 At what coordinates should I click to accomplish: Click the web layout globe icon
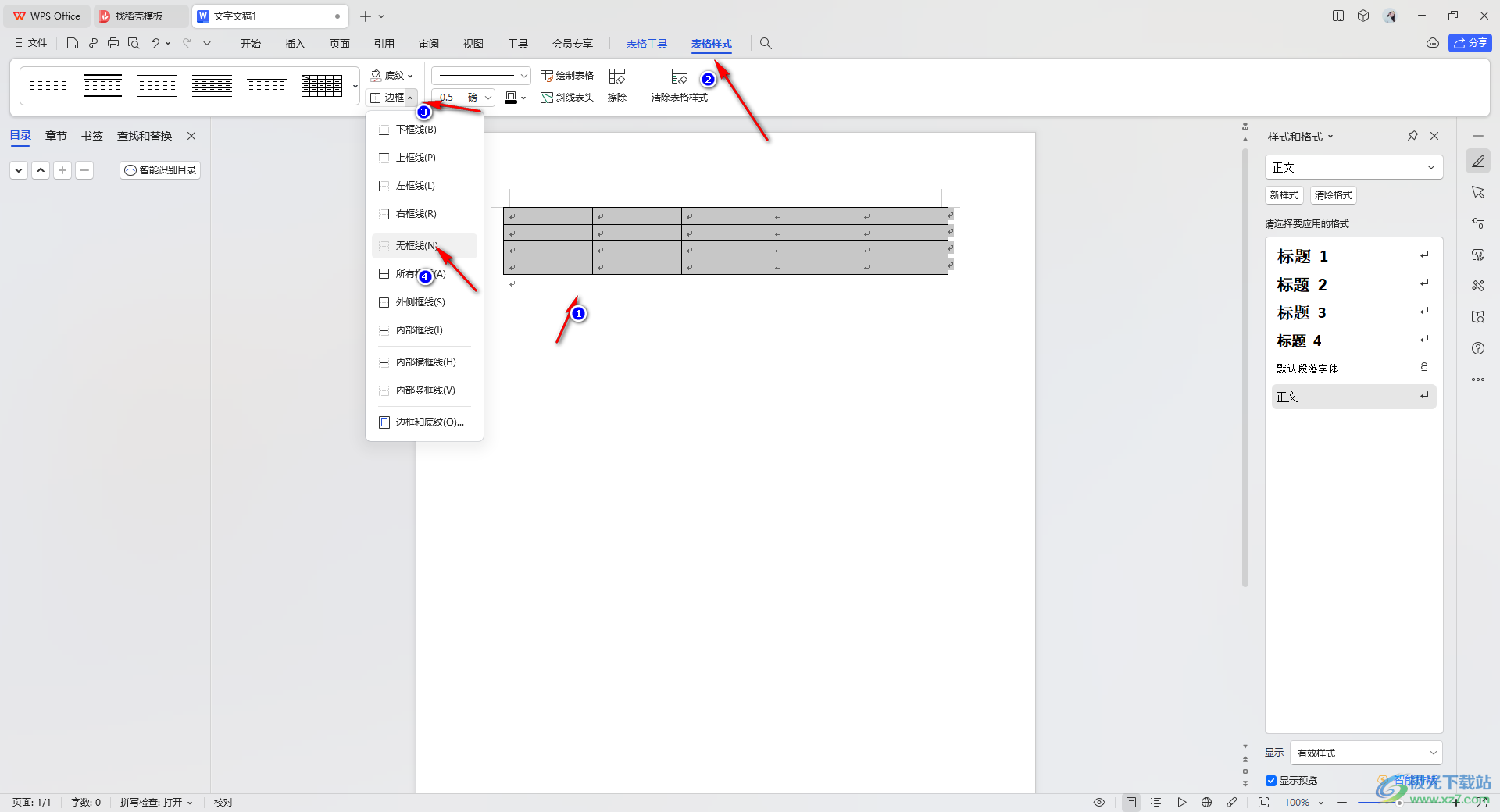(1207, 802)
